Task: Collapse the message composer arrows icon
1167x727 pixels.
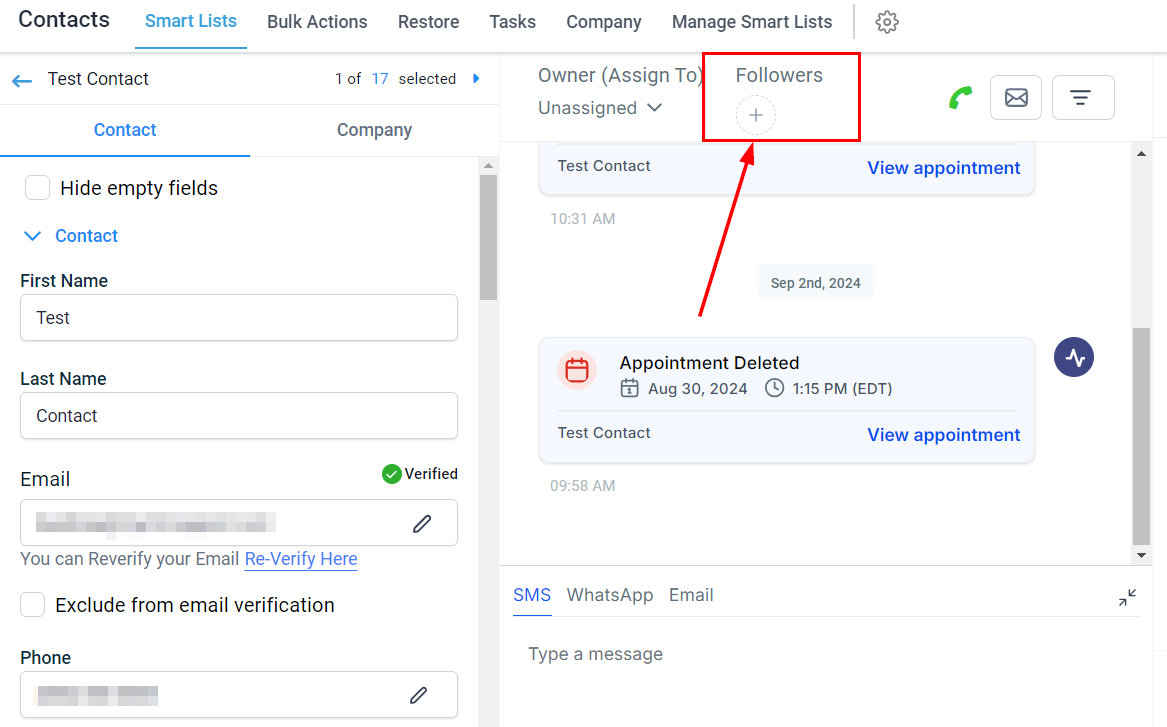Action: (1127, 598)
